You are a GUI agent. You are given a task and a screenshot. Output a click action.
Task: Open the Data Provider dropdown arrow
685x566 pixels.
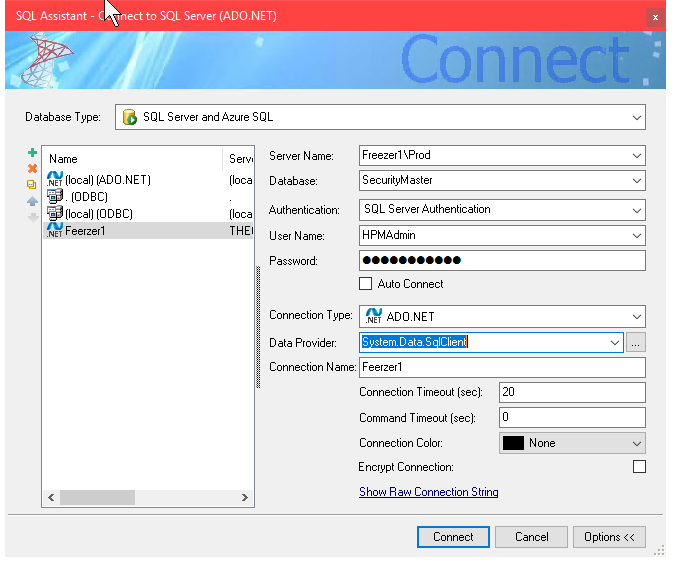pos(615,343)
